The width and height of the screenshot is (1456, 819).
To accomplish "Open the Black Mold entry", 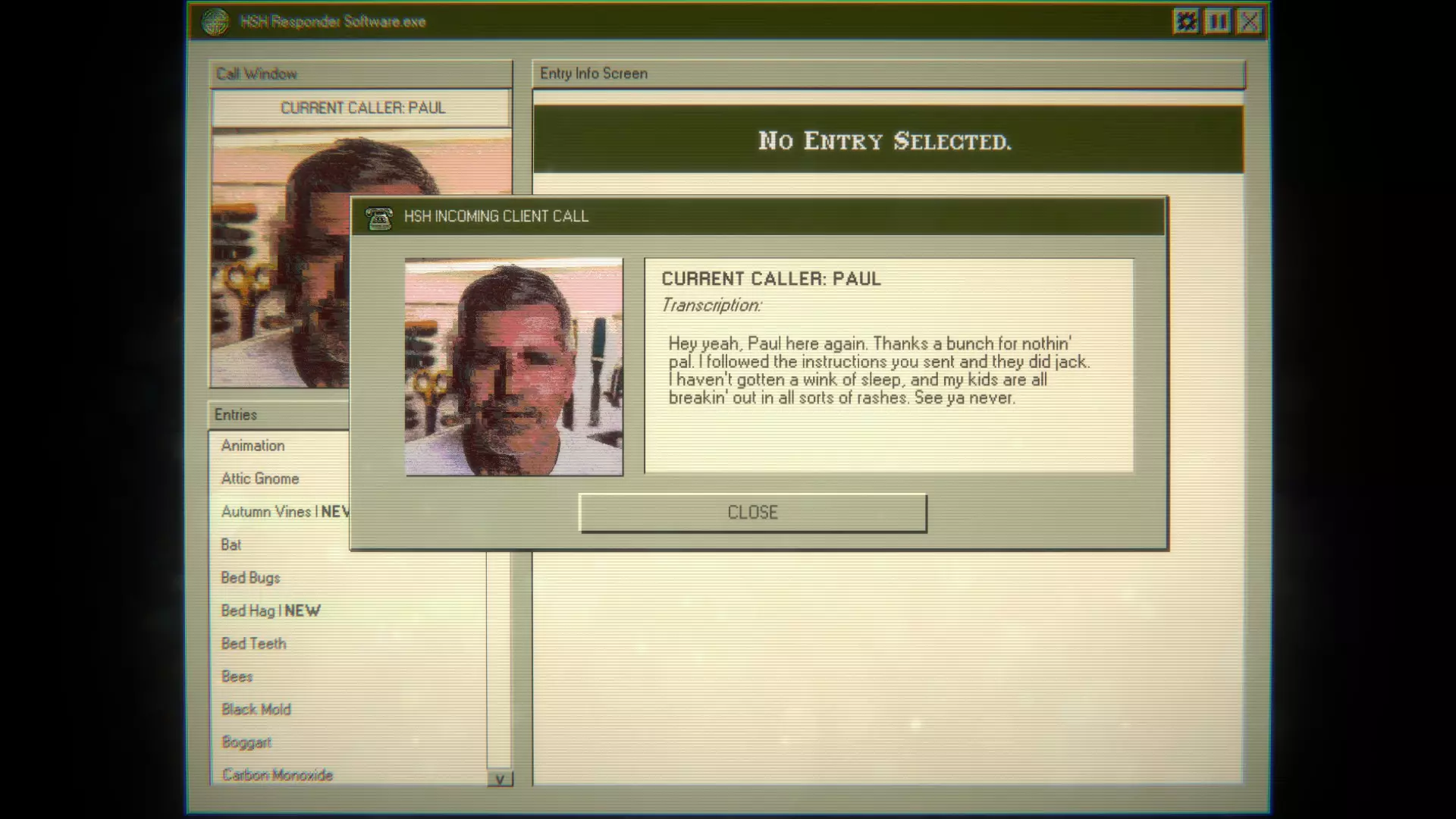I will [256, 710].
